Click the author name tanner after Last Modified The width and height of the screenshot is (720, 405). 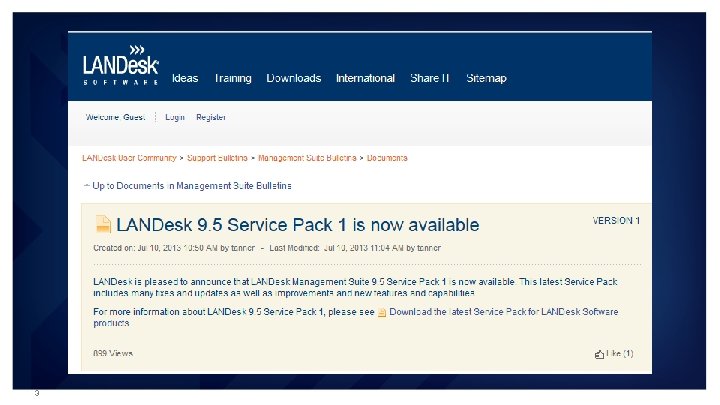click(429, 248)
